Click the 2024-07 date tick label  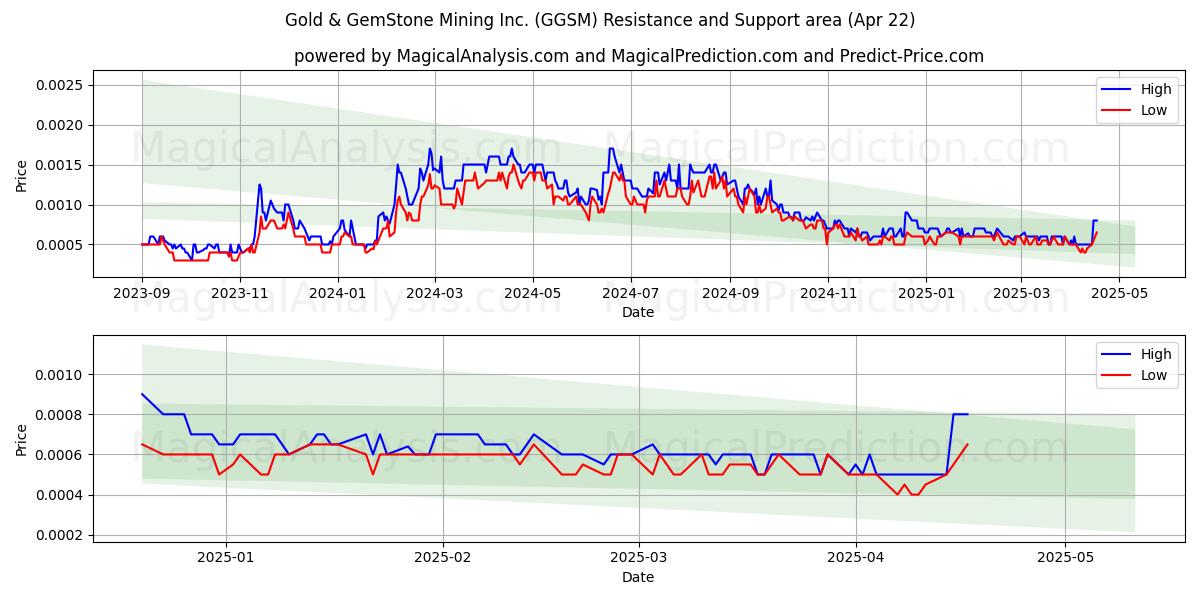(630, 293)
